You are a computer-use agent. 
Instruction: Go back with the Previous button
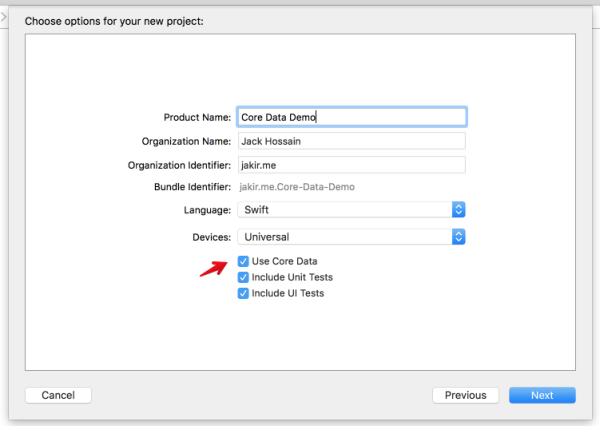(465, 395)
